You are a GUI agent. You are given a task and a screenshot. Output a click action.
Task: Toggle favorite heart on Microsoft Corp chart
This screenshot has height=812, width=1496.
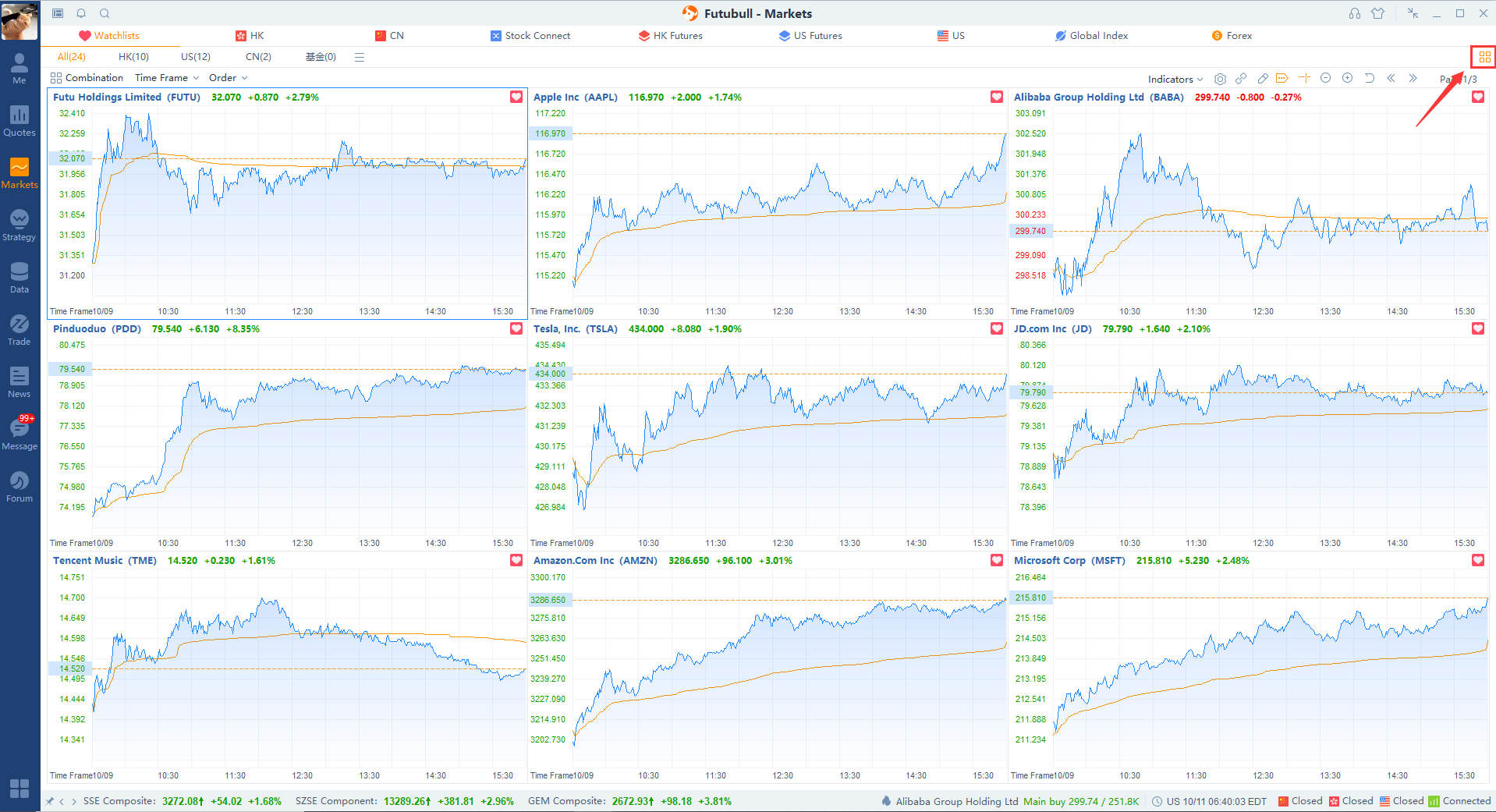click(1478, 560)
